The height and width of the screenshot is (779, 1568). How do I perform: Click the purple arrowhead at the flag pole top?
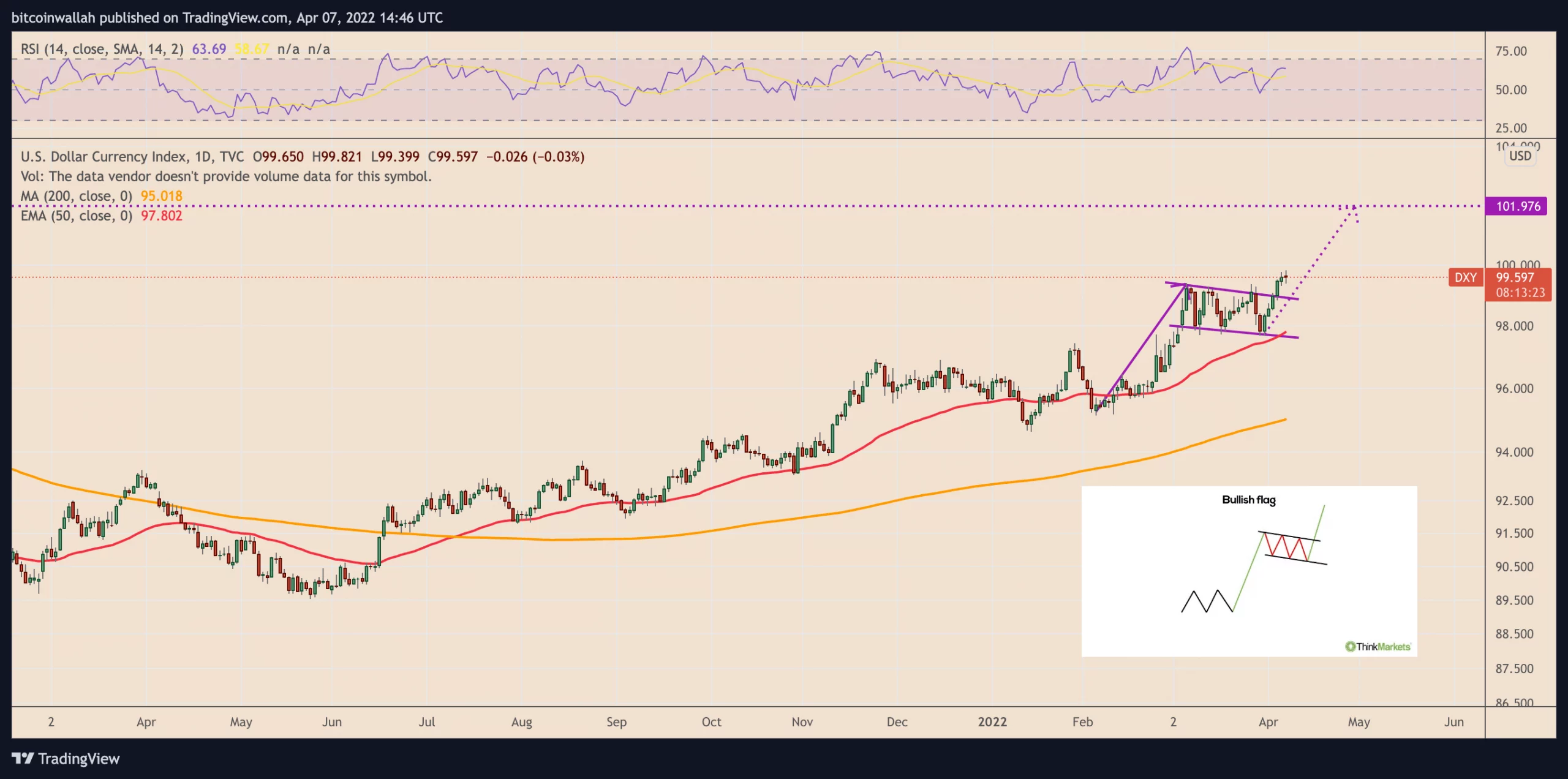(1183, 285)
